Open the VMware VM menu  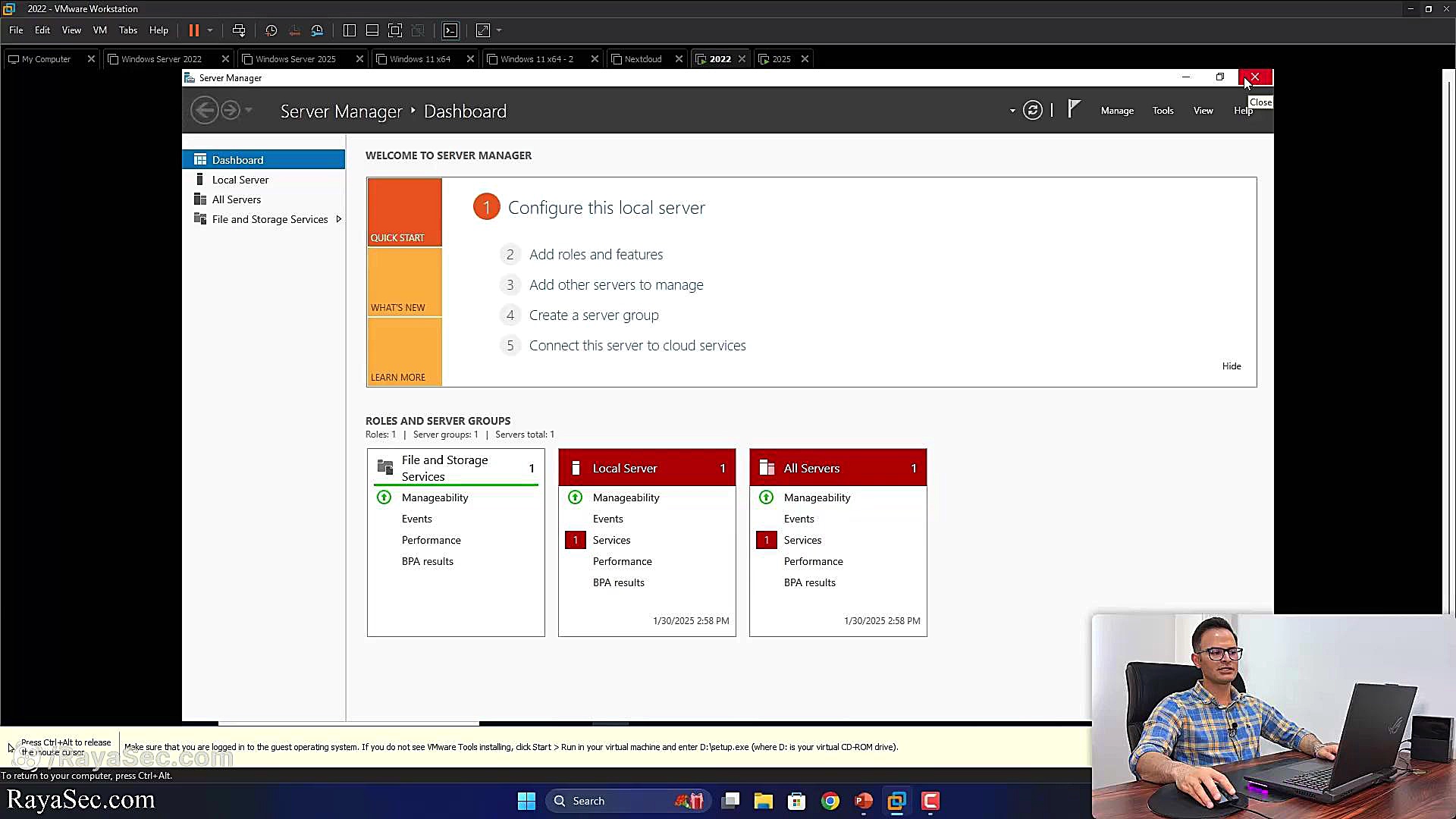100,30
